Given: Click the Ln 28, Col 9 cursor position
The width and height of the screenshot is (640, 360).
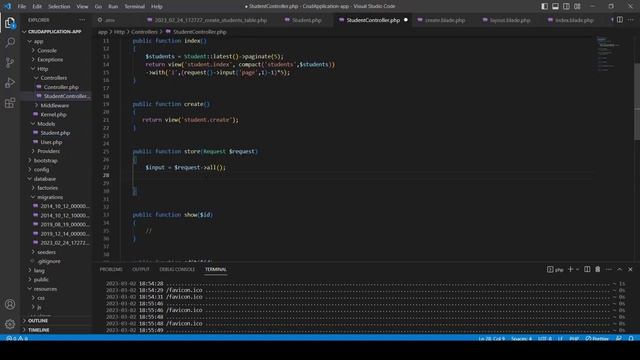Looking at the screenshot, I should pyautogui.click(x=491, y=338).
